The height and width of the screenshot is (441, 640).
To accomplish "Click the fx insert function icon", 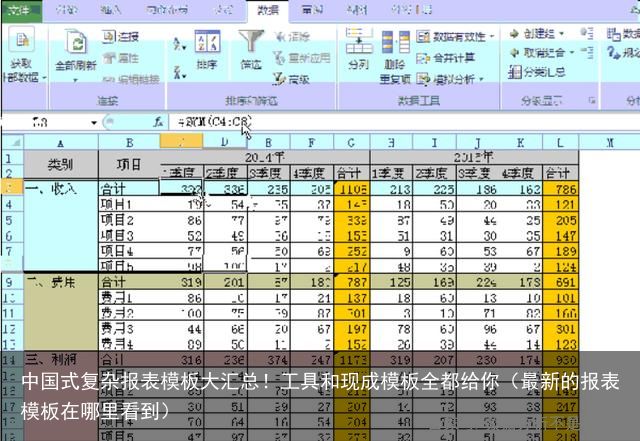I will click(158, 122).
